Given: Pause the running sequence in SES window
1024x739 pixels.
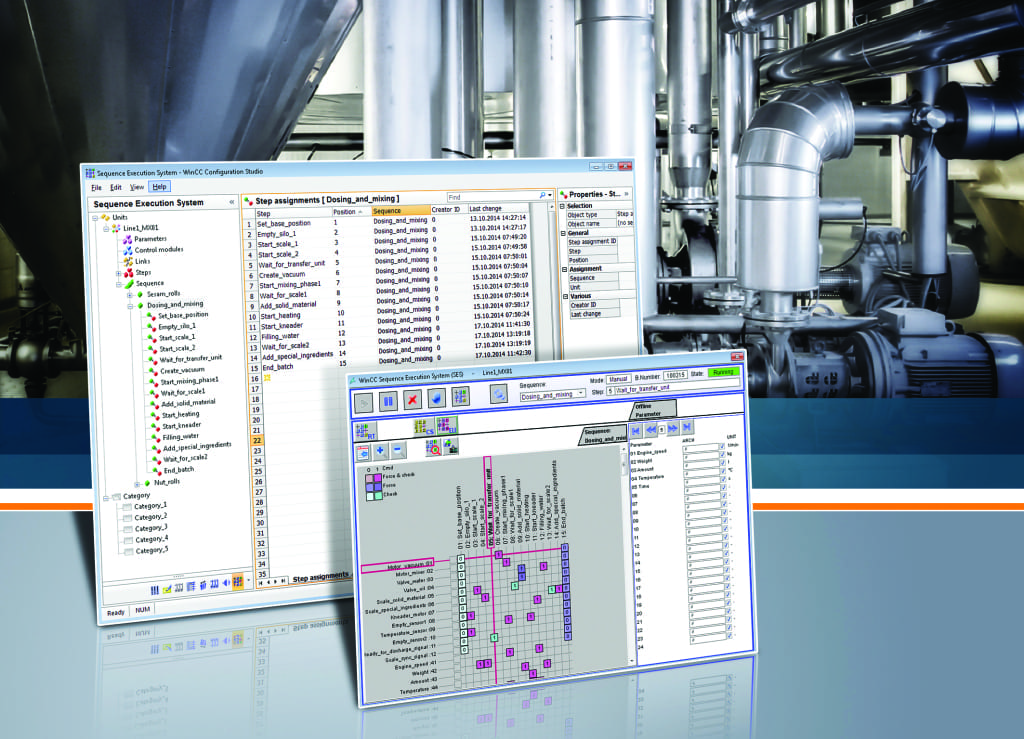Looking at the screenshot, I should click(x=388, y=401).
